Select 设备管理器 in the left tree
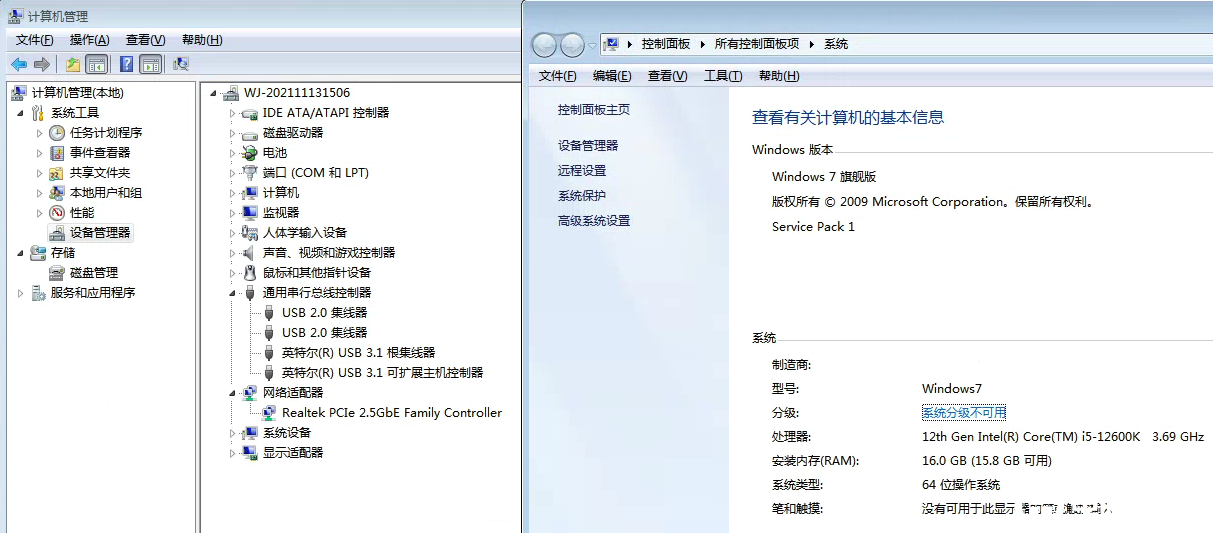This screenshot has height=533, width=1213. tap(100, 233)
